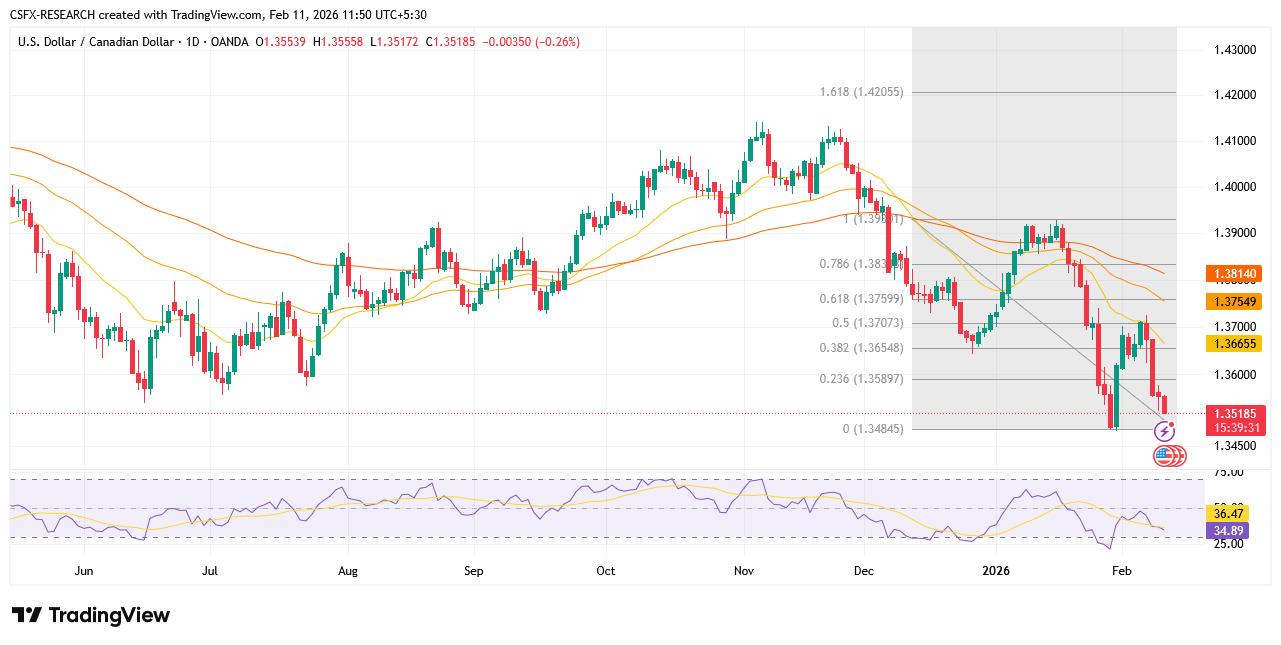Open the US flag economic events icon
This screenshot has width=1281, height=645.
tap(1164, 456)
